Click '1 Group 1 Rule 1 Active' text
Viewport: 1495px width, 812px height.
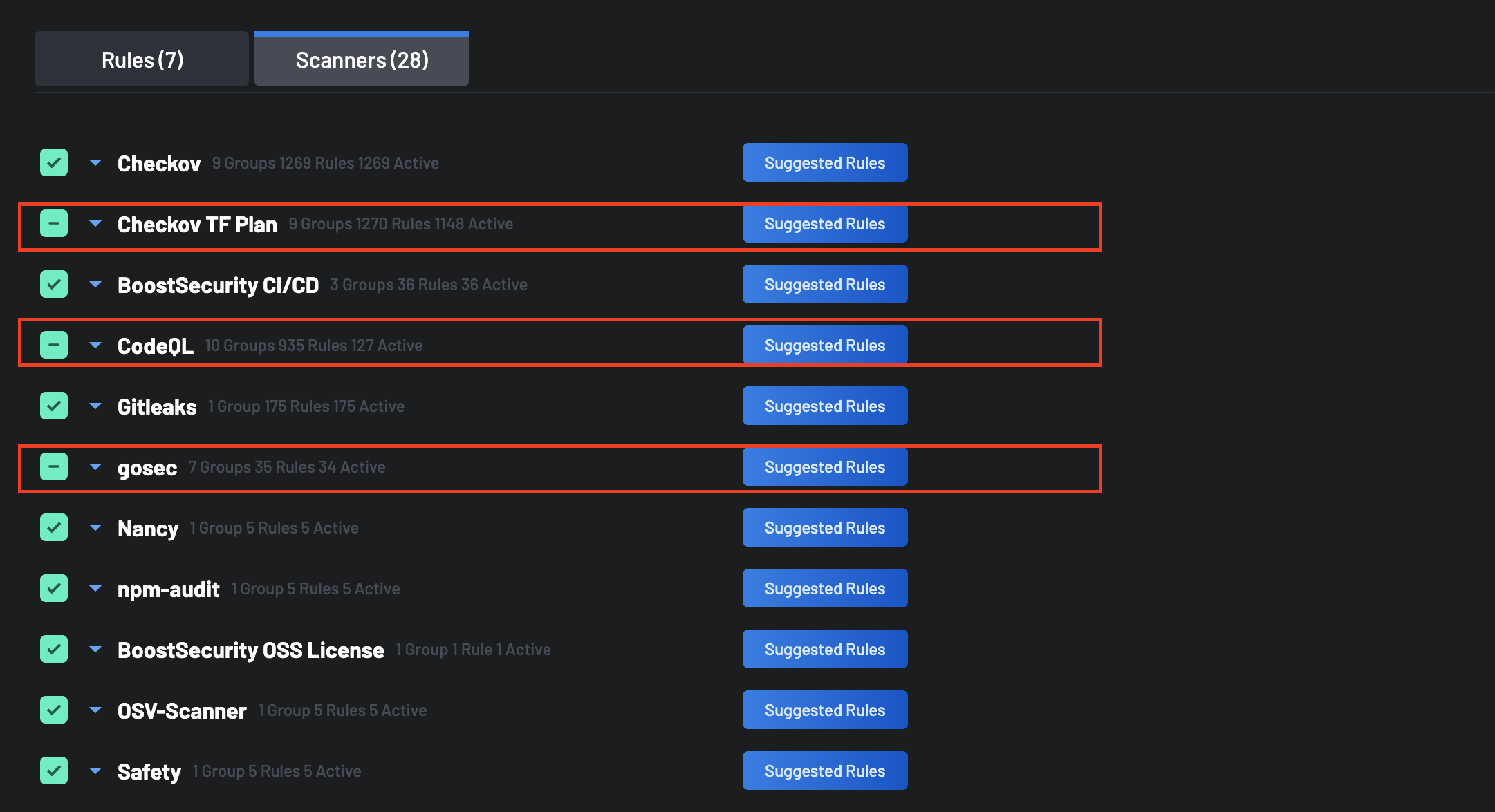pyautogui.click(x=474, y=650)
